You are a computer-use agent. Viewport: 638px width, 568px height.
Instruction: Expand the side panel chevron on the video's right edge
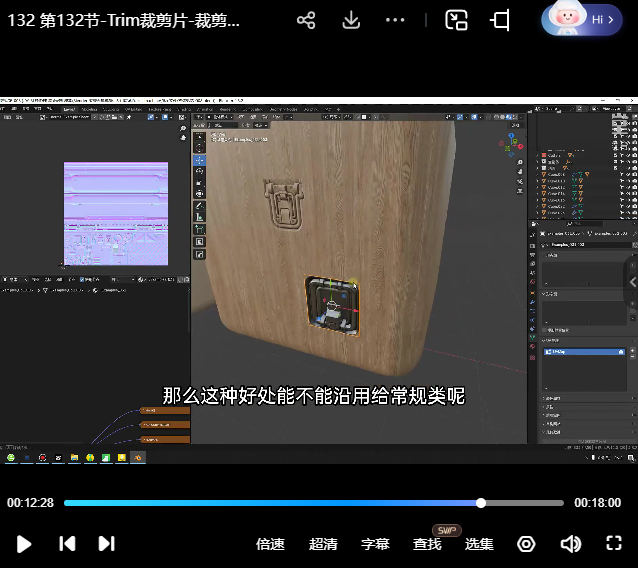click(x=632, y=282)
